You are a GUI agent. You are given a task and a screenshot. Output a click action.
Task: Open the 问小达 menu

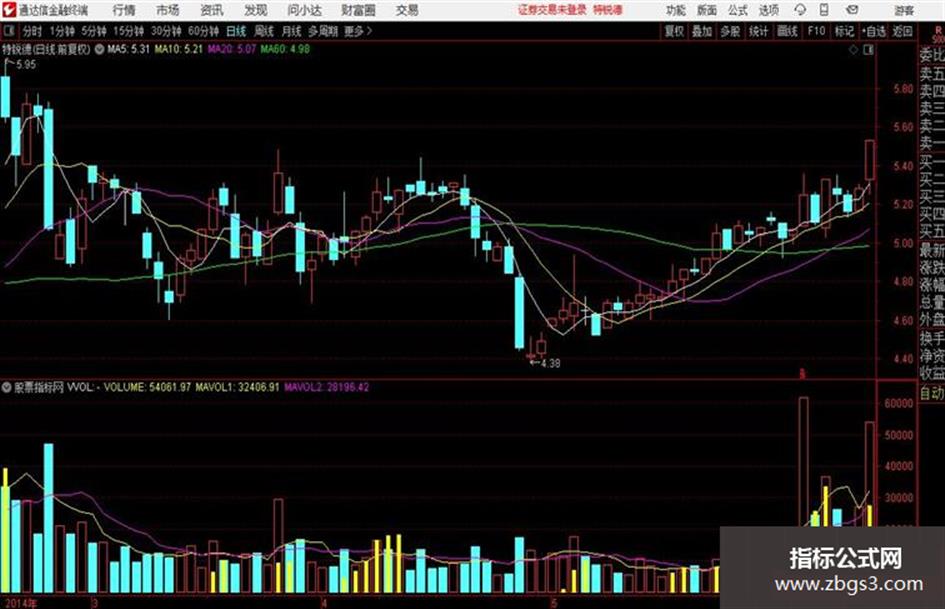(x=304, y=10)
